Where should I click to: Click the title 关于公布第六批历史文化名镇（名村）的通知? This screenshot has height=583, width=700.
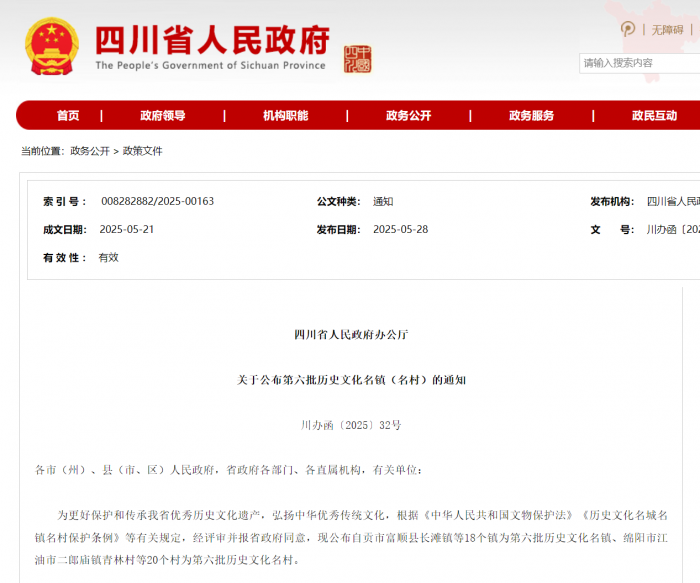[351, 380]
